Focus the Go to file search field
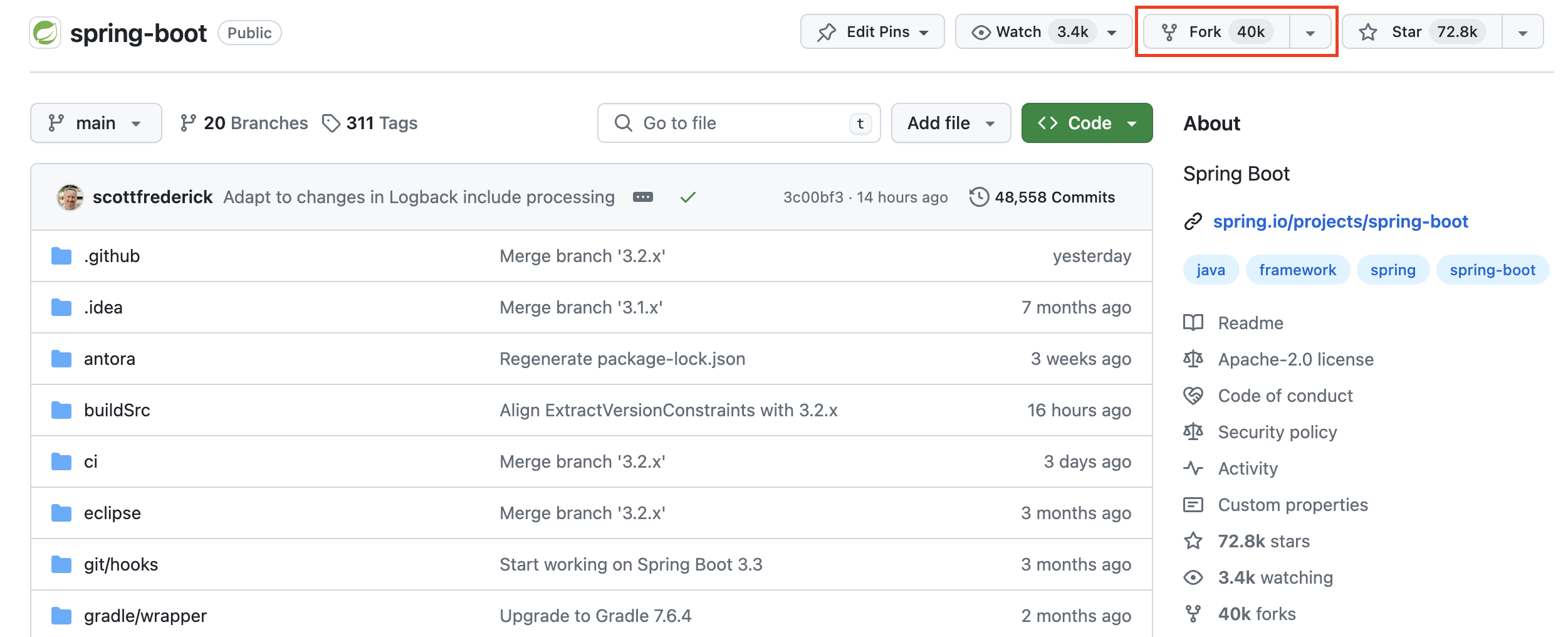The image size is (1568, 637). point(739,123)
